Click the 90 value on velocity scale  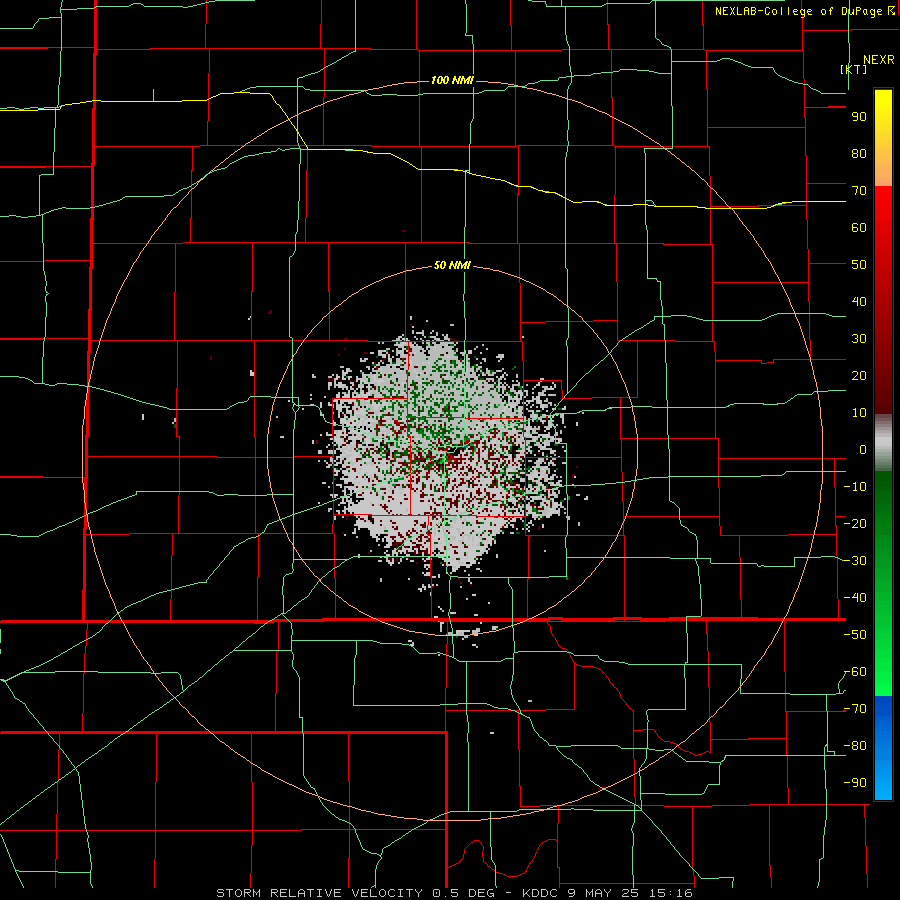[859, 117]
